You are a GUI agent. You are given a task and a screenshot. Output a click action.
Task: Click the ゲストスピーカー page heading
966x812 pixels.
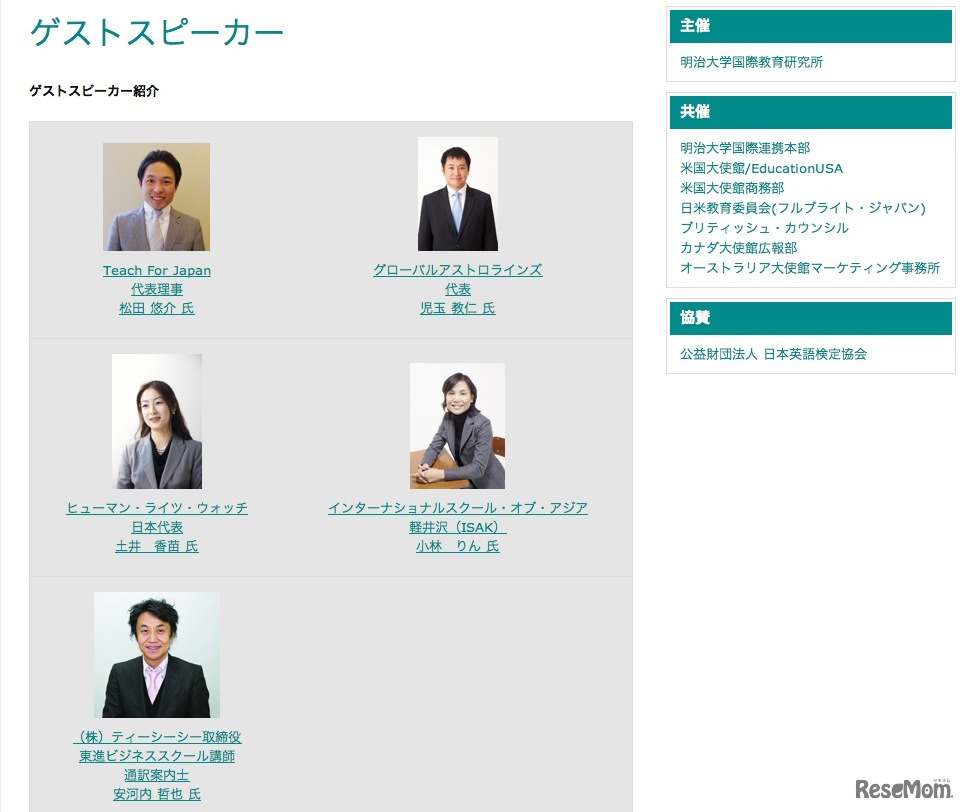pos(156,32)
